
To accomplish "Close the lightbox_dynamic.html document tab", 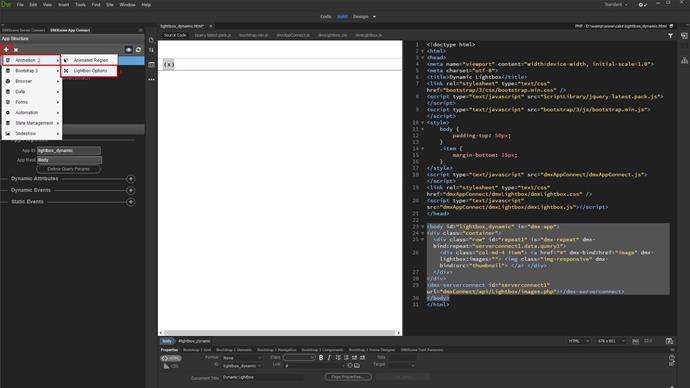I will pos(211,26).
